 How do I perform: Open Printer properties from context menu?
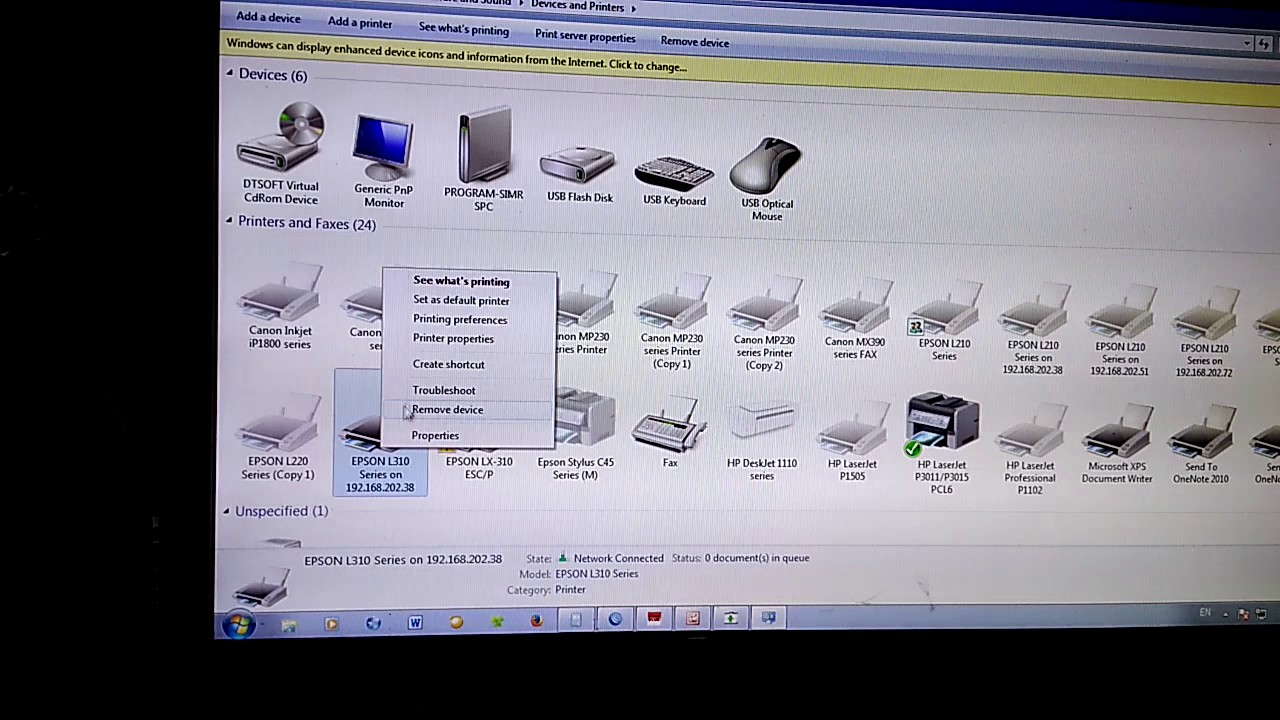pos(453,338)
